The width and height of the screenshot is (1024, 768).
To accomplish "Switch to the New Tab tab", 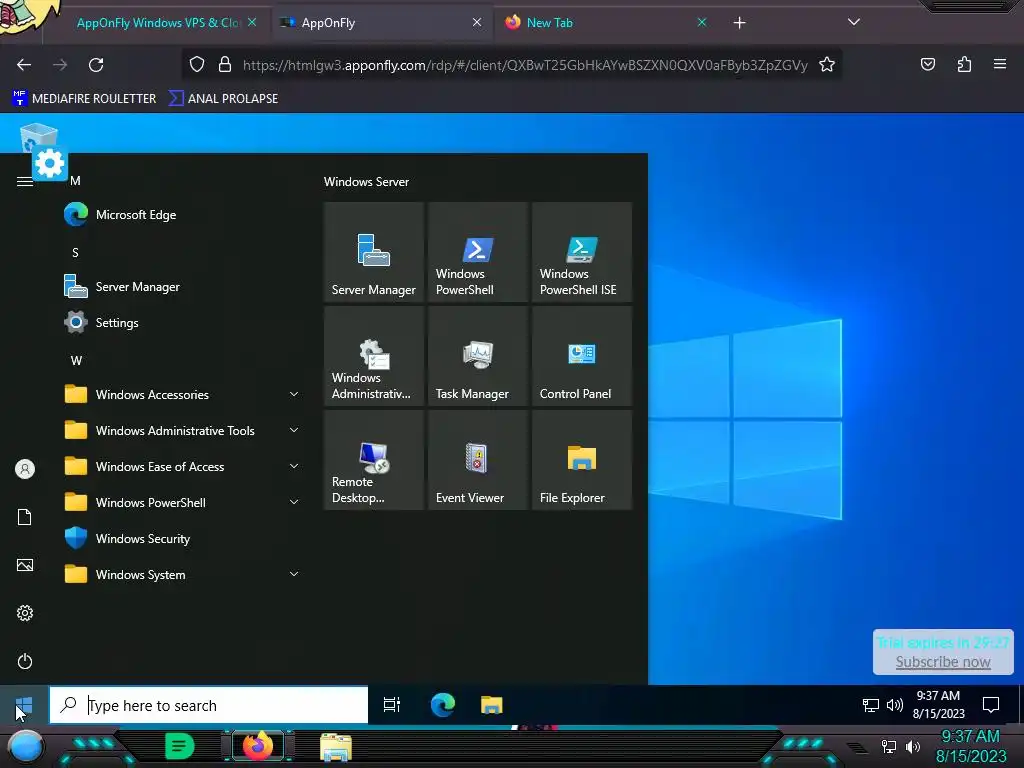I will click(x=604, y=23).
